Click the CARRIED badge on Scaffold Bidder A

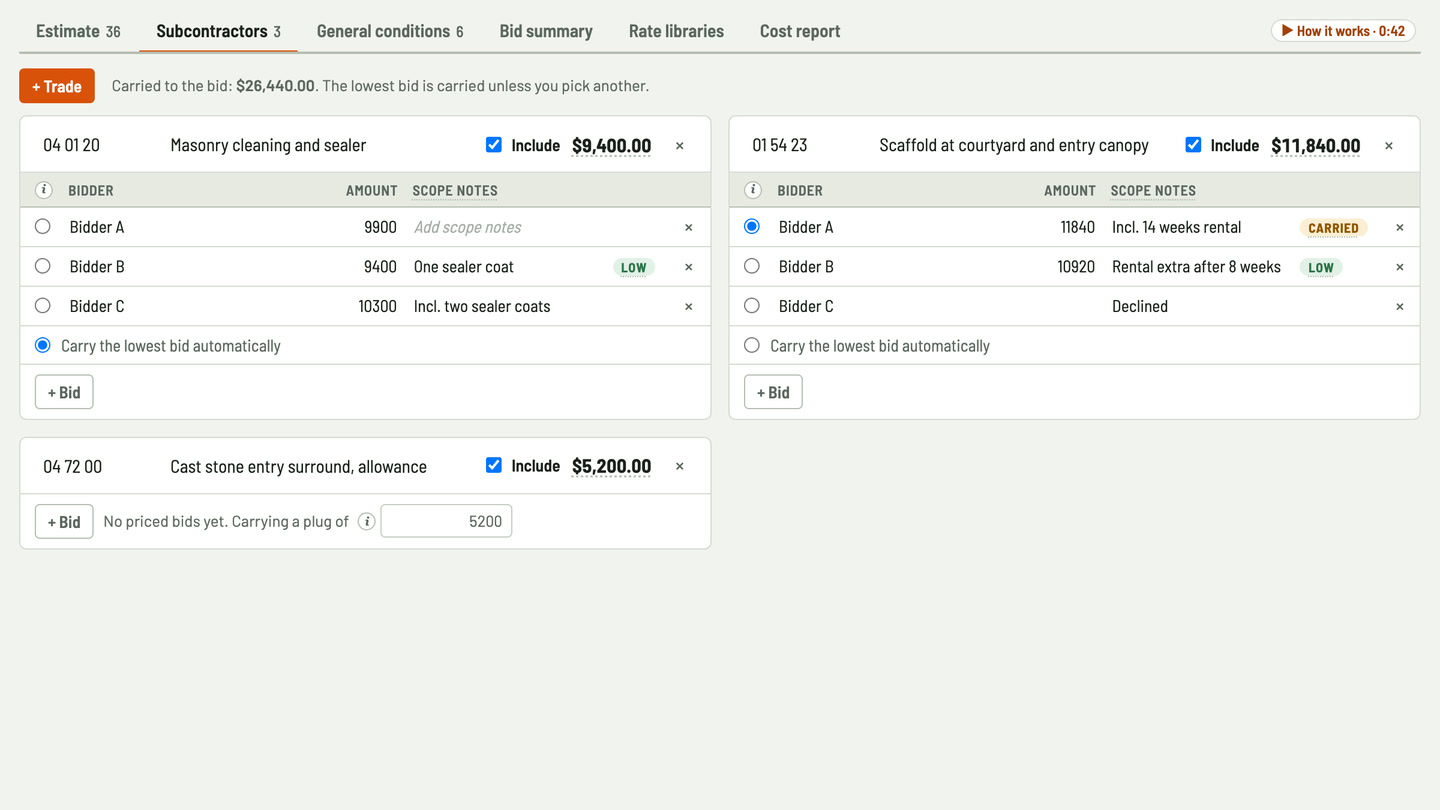point(1333,228)
